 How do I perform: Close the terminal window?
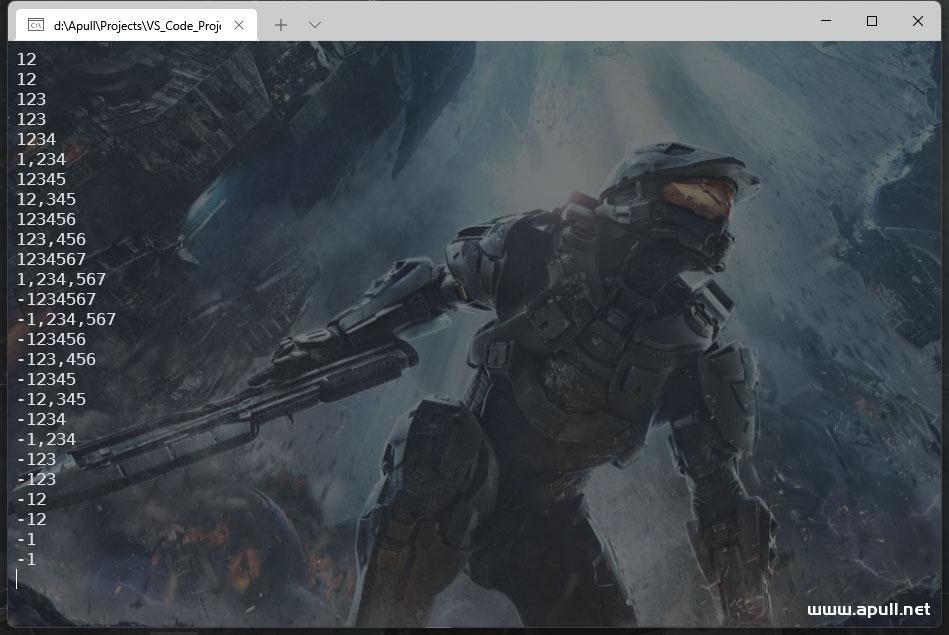tap(918, 21)
